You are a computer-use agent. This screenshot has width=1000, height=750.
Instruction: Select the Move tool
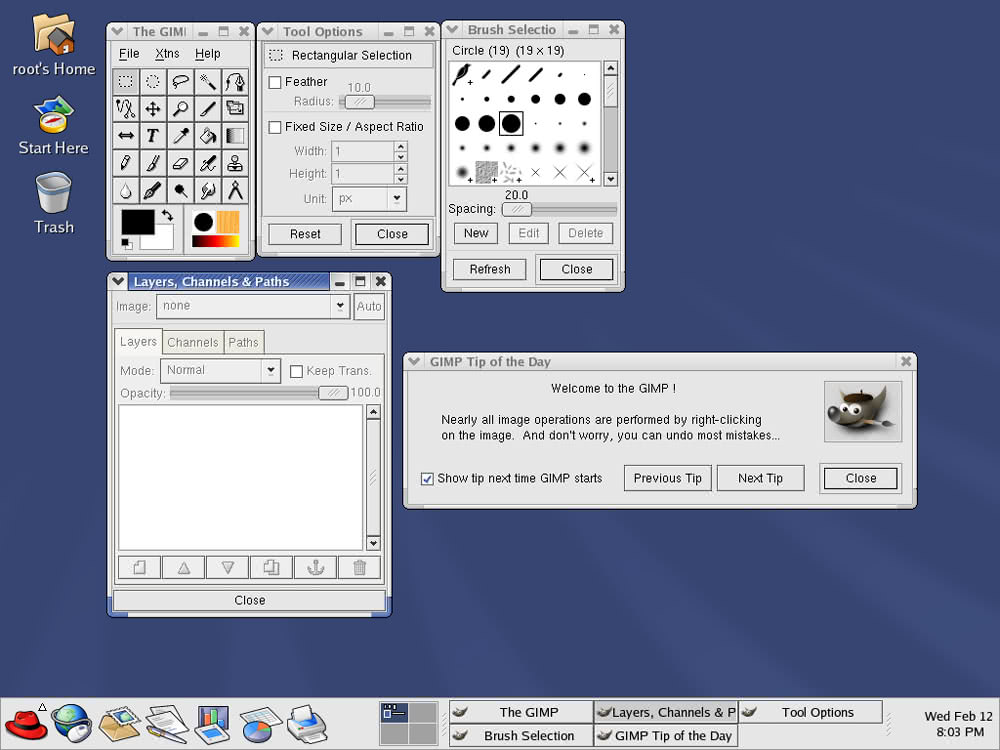(153, 108)
